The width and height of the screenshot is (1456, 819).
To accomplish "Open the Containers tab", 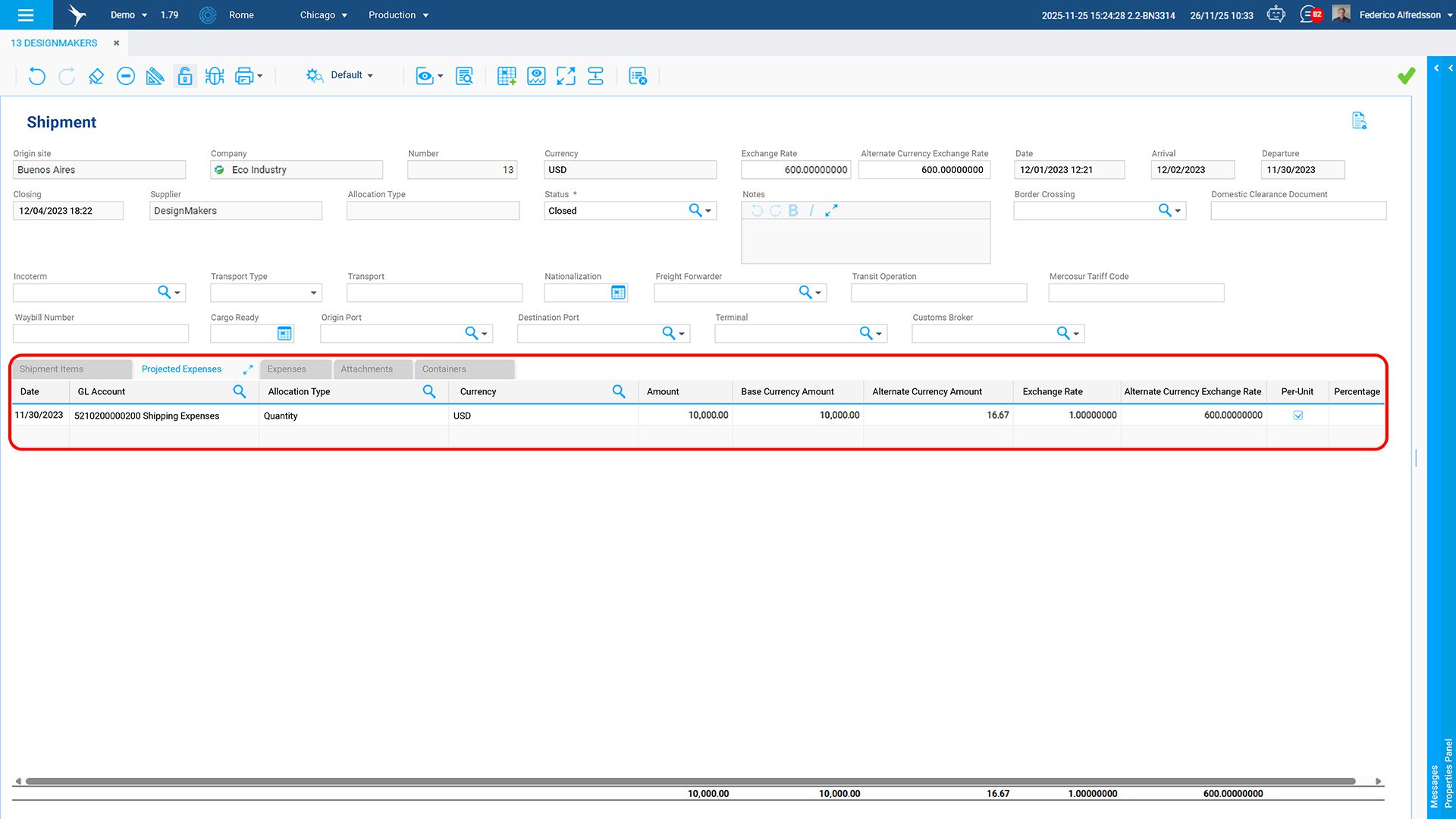I will coord(444,369).
